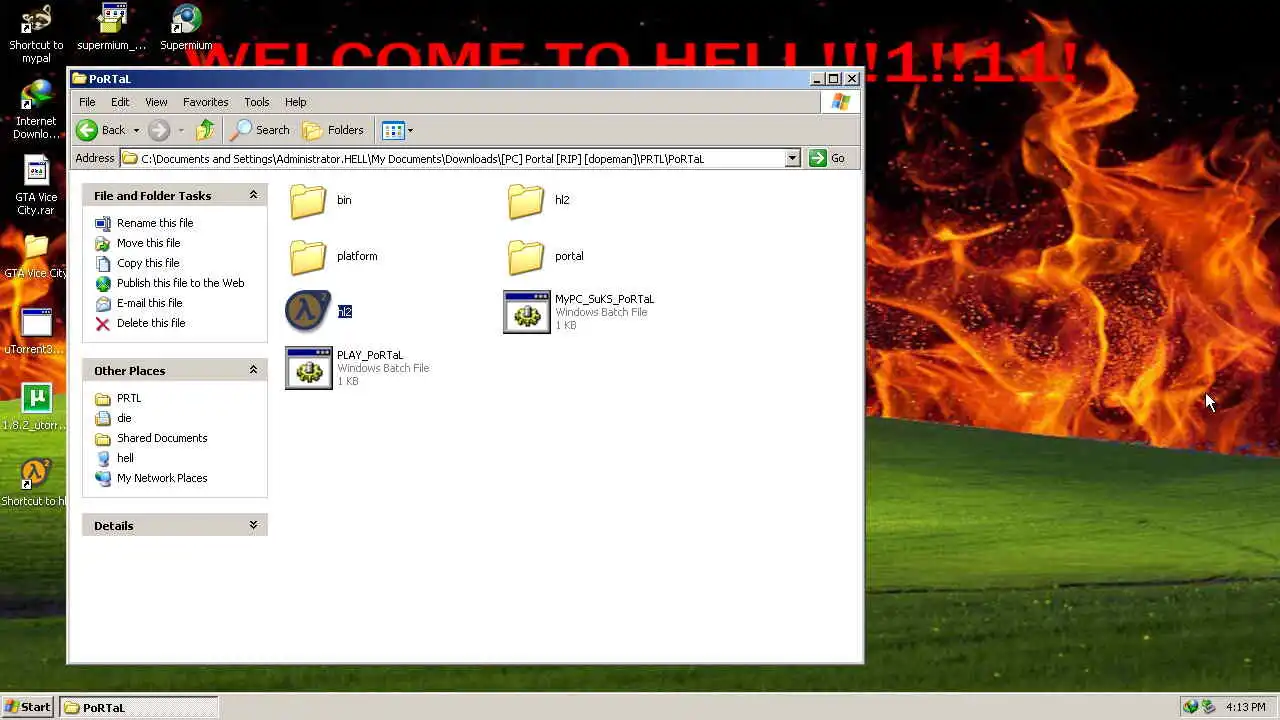Click the Back toolbar button

coord(101,130)
